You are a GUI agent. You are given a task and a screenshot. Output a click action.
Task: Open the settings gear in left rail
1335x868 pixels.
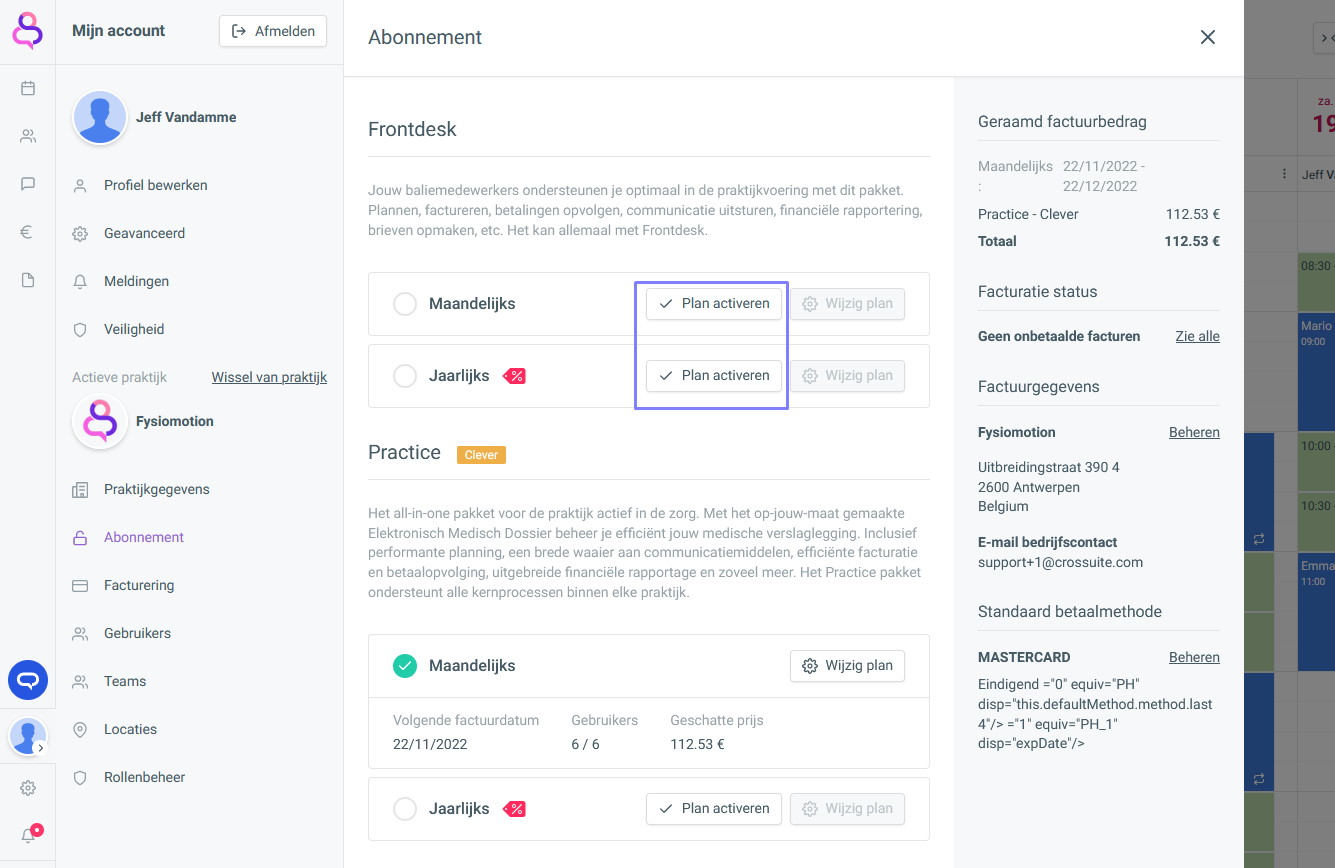pos(28,788)
